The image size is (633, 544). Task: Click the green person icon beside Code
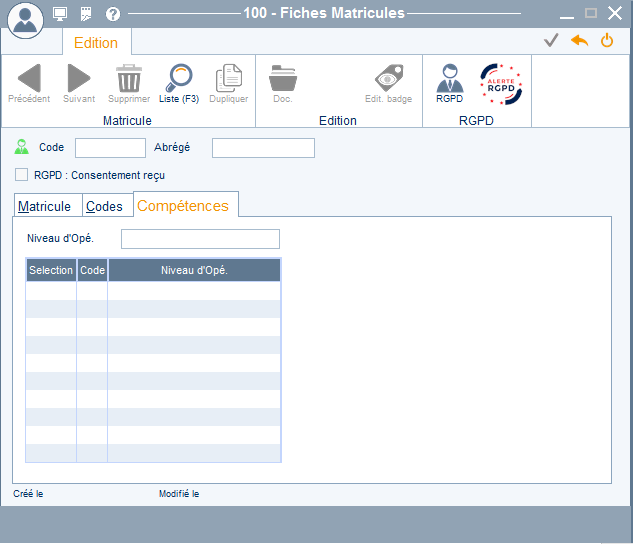(21, 147)
